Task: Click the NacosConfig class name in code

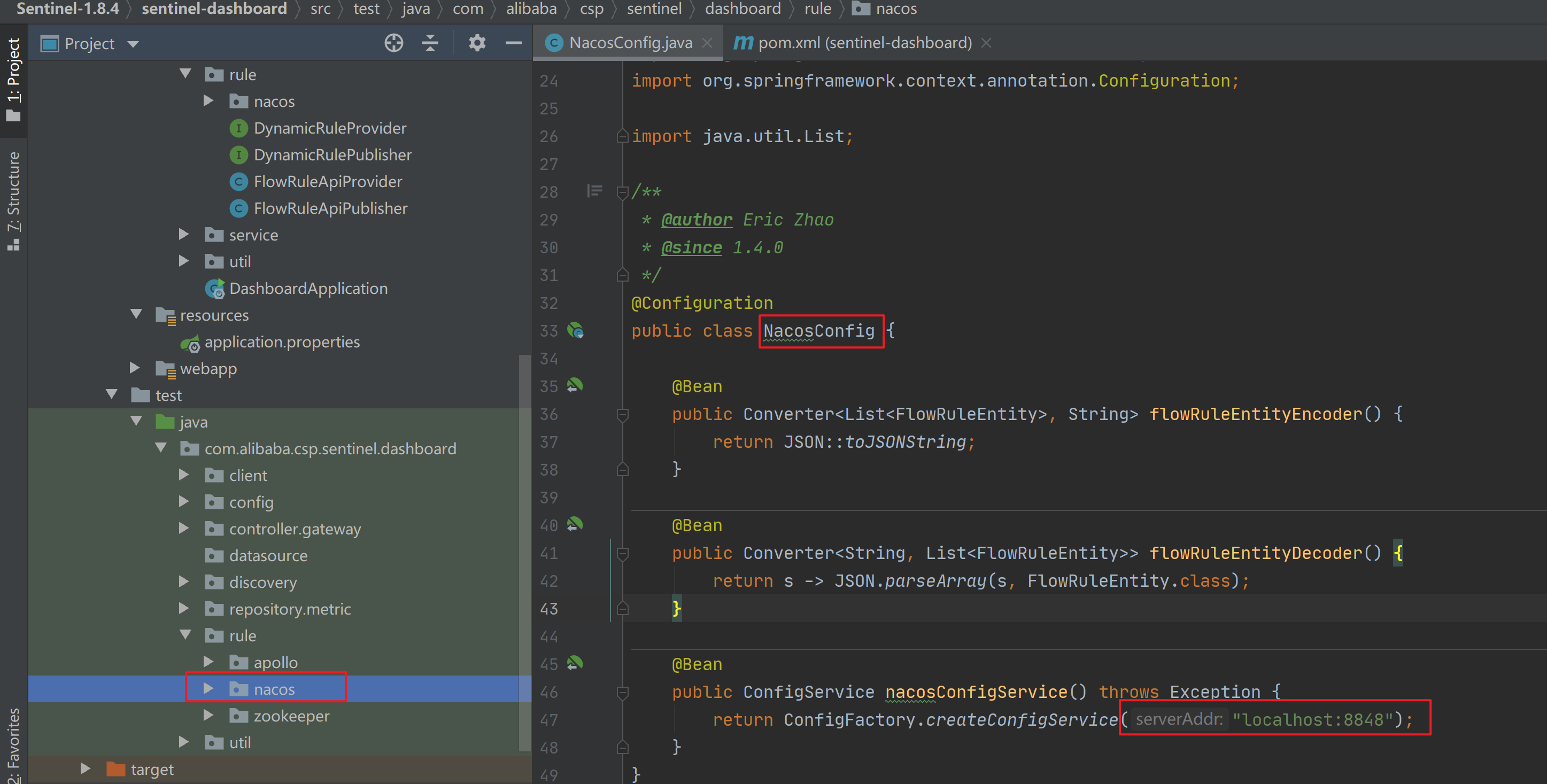Action: 819,331
